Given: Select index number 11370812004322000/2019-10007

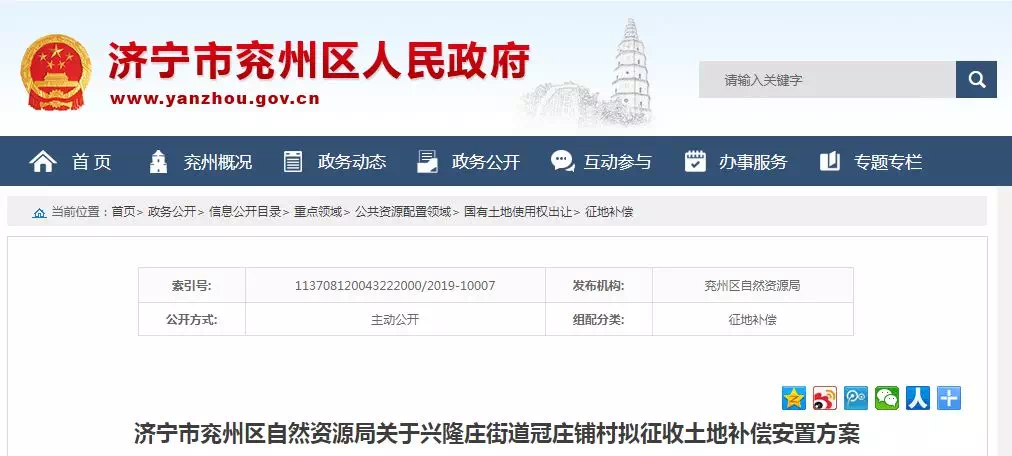Looking at the screenshot, I should pos(395,285).
